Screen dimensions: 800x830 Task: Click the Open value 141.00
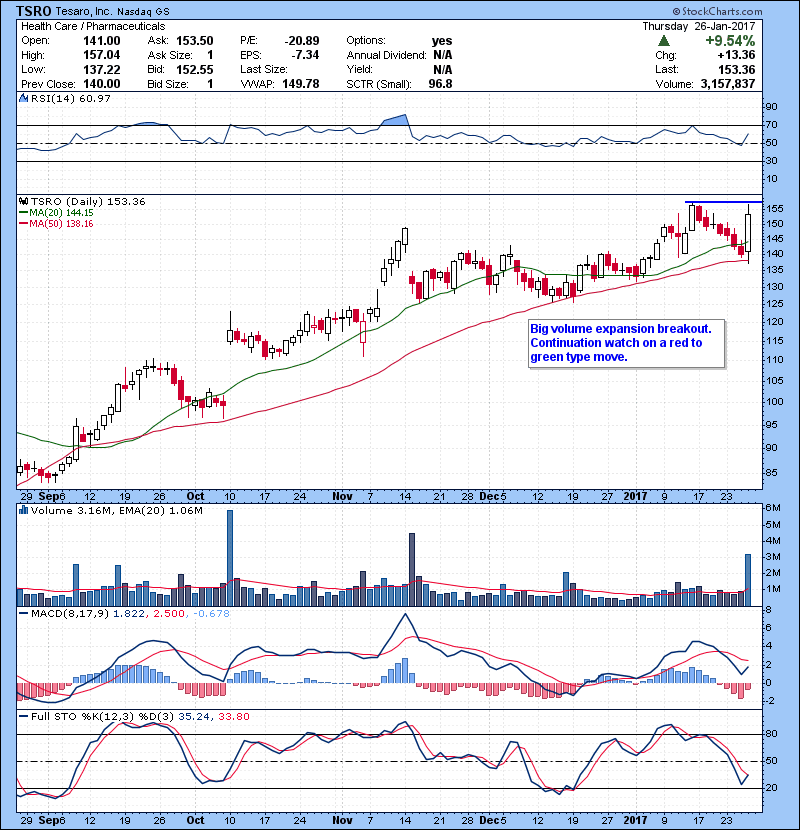(102, 41)
